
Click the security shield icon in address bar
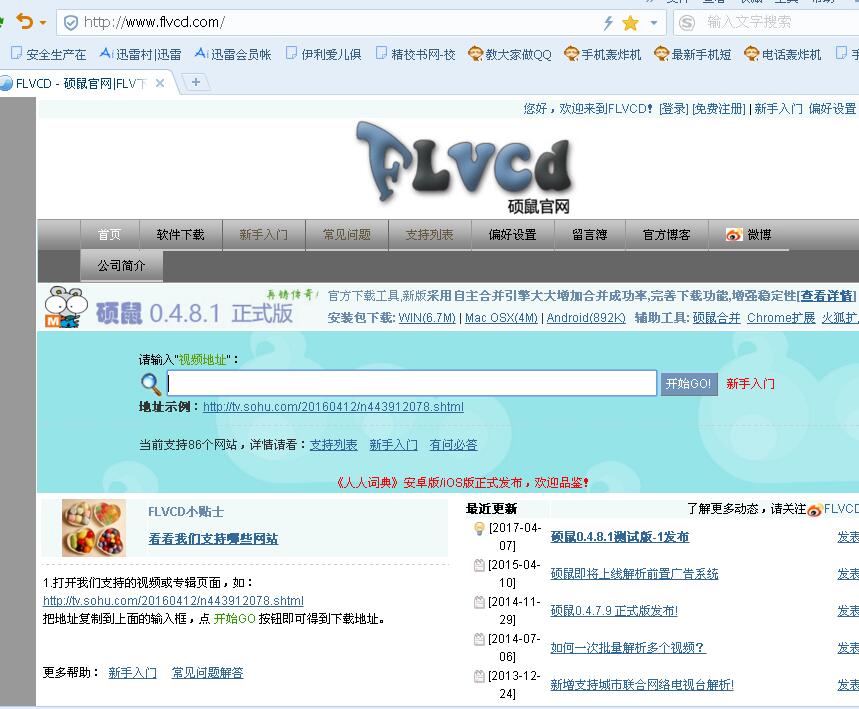(71, 22)
